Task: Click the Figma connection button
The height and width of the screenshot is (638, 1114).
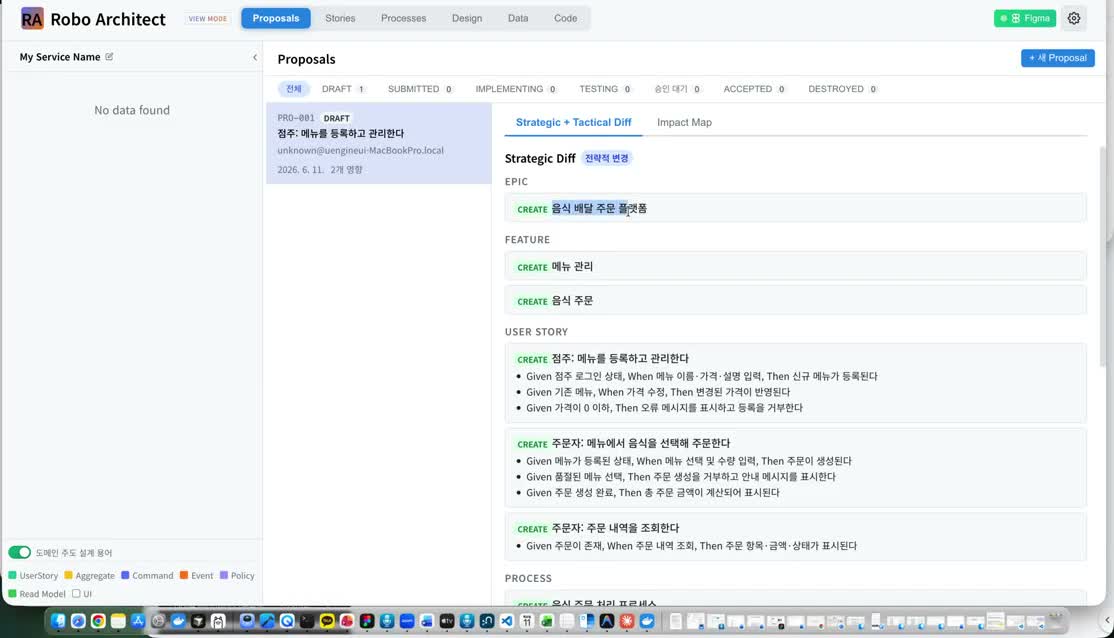Action: tap(1024, 18)
